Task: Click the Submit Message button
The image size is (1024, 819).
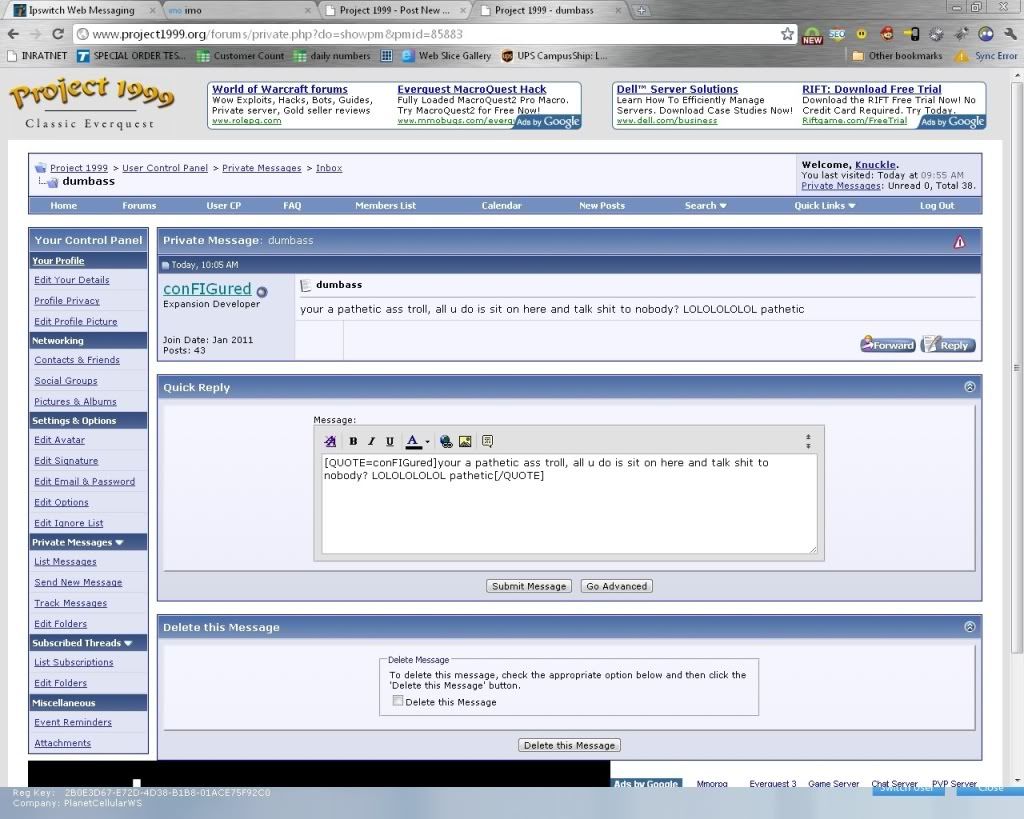Action: pos(529,586)
